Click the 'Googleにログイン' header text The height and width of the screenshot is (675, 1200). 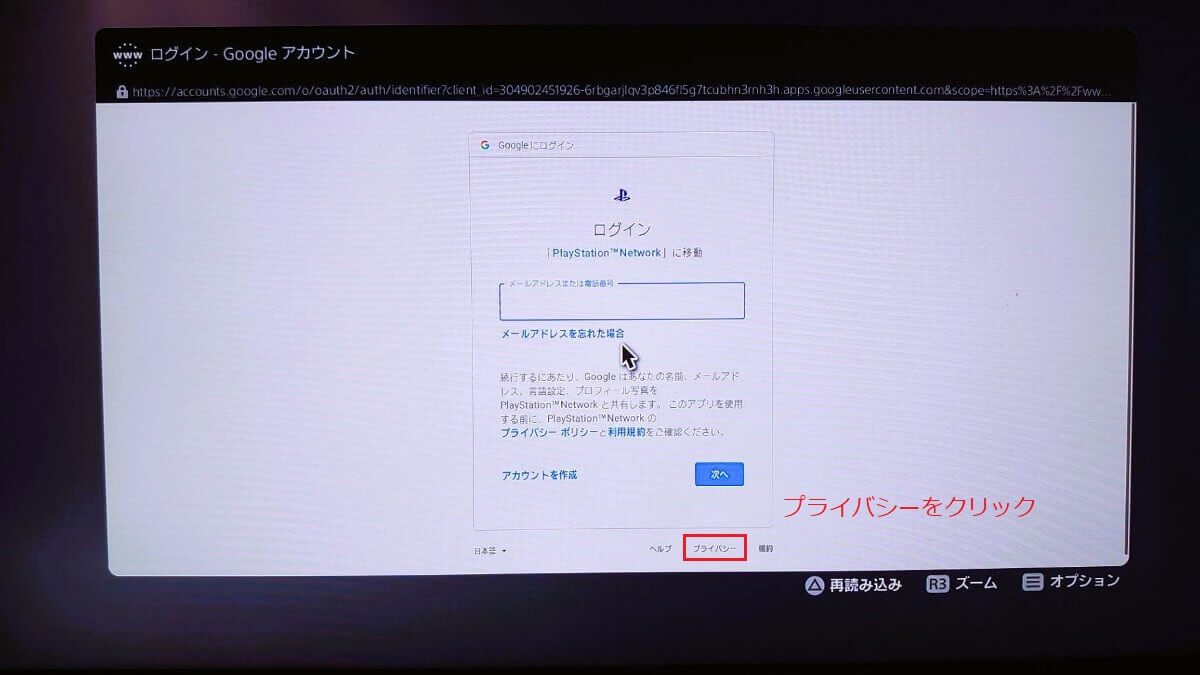tap(536, 145)
